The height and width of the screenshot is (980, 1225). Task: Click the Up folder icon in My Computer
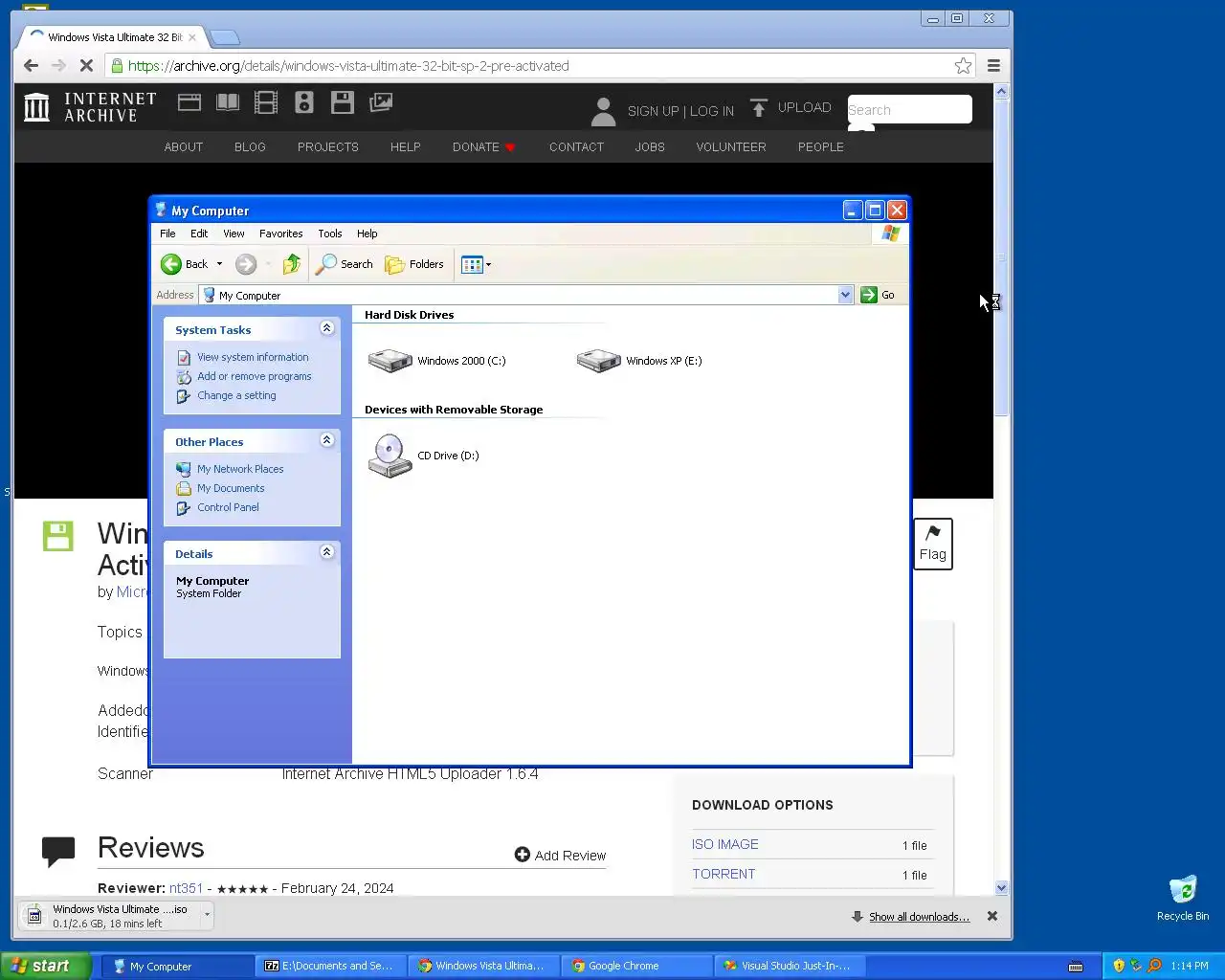coord(292,264)
